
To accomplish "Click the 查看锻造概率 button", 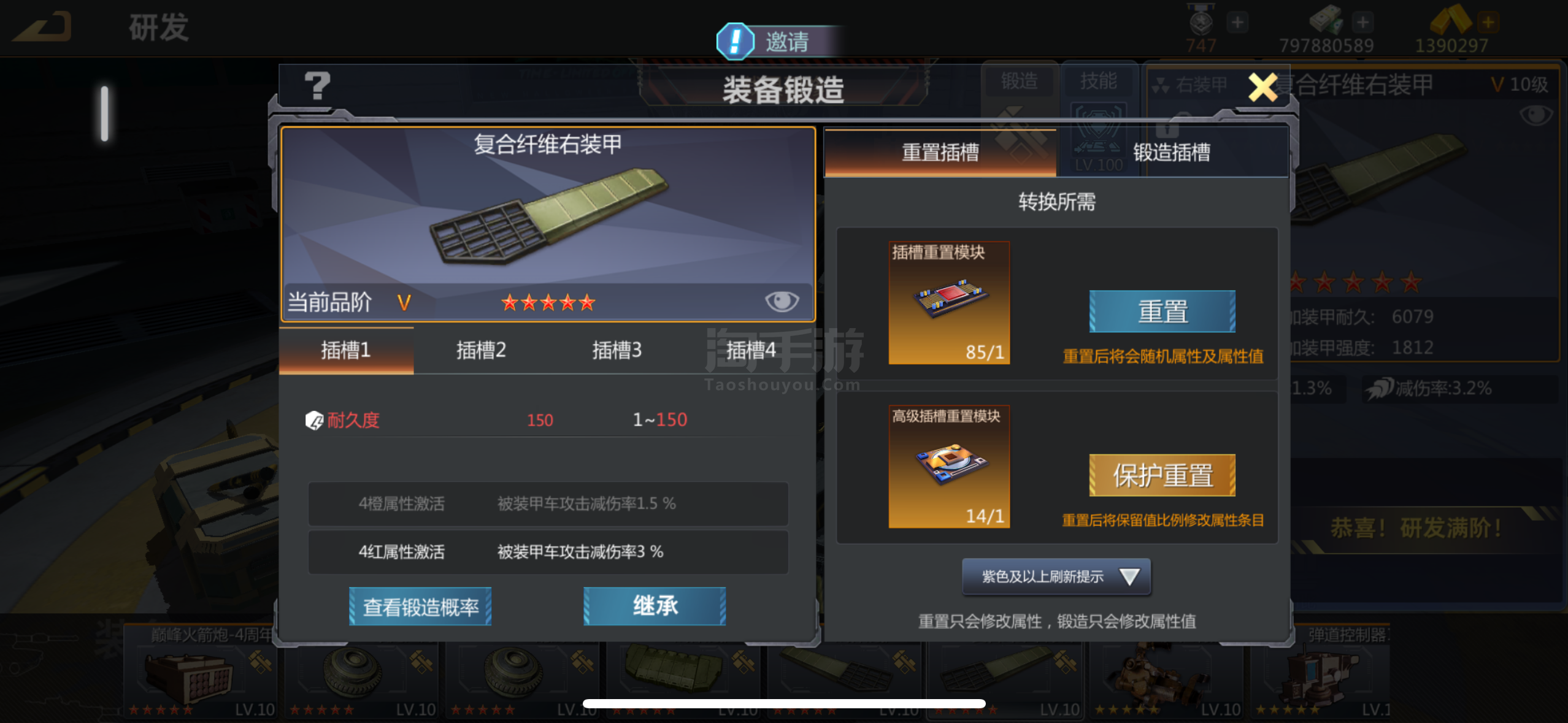I will coord(420,606).
